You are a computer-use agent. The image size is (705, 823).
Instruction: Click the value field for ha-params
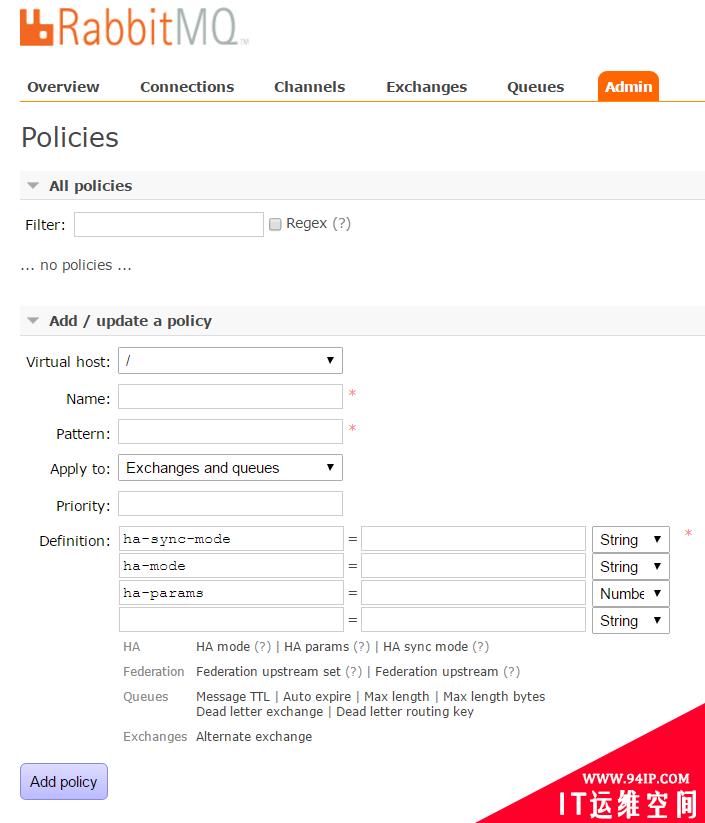pos(473,593)
